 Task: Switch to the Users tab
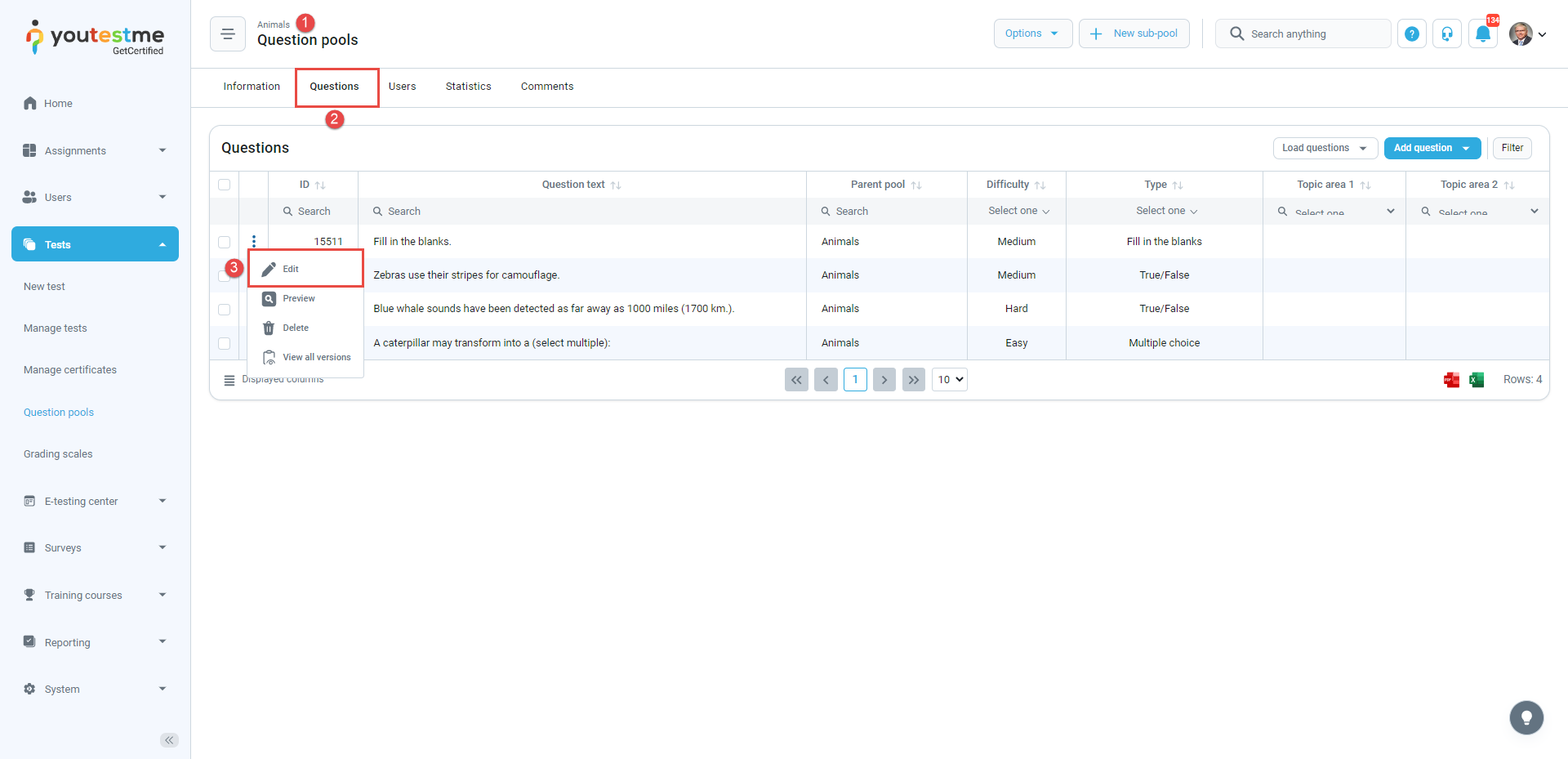pos(402,87)
